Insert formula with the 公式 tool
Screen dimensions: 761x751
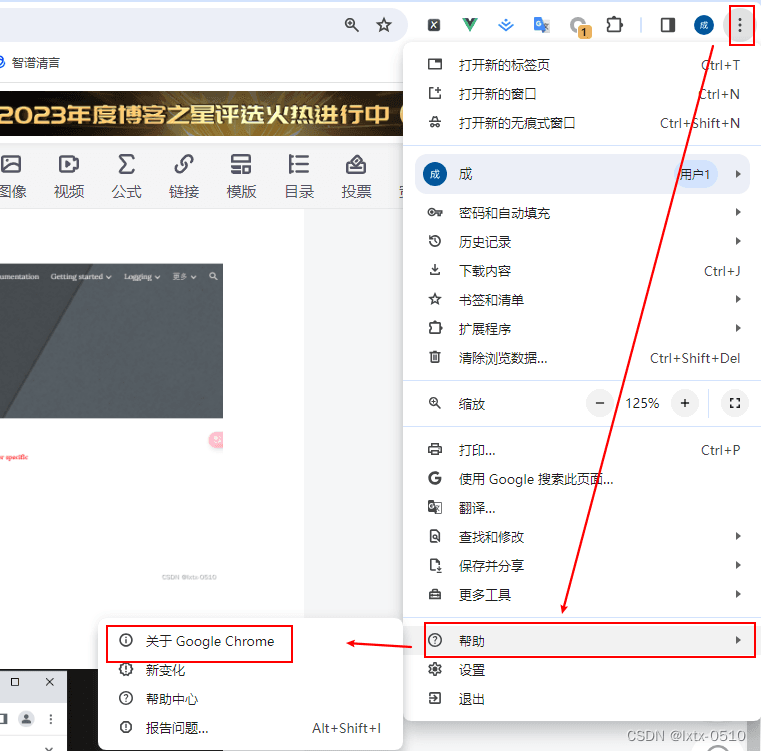[126, 177]
